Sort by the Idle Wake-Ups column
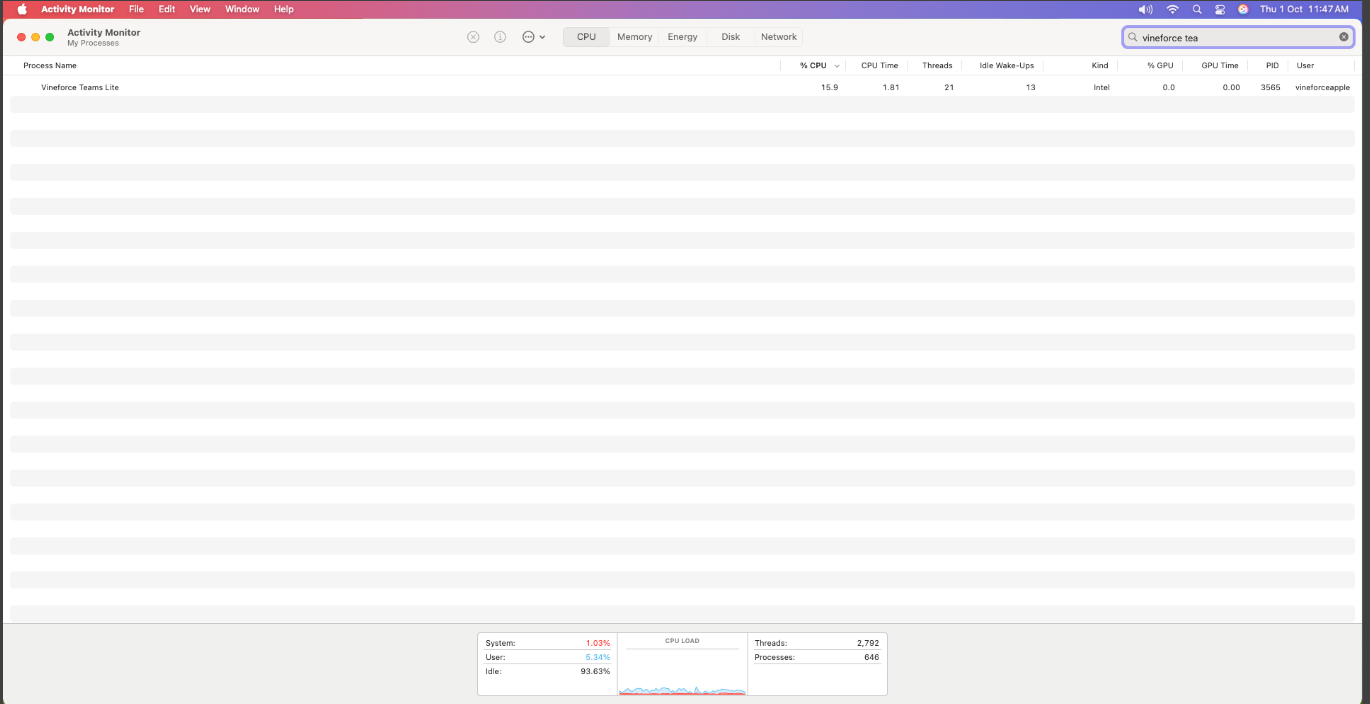Screen dimensions: 1370x704 click(1006, 65)
